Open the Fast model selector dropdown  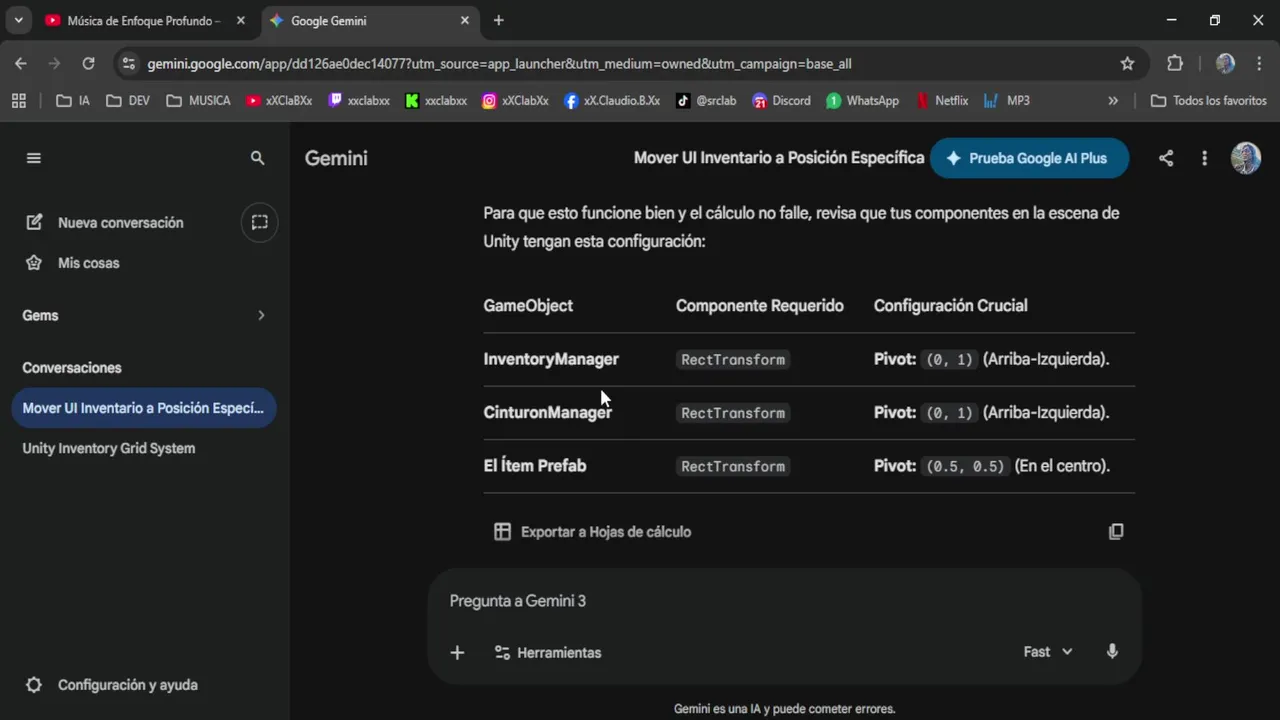1047,652
